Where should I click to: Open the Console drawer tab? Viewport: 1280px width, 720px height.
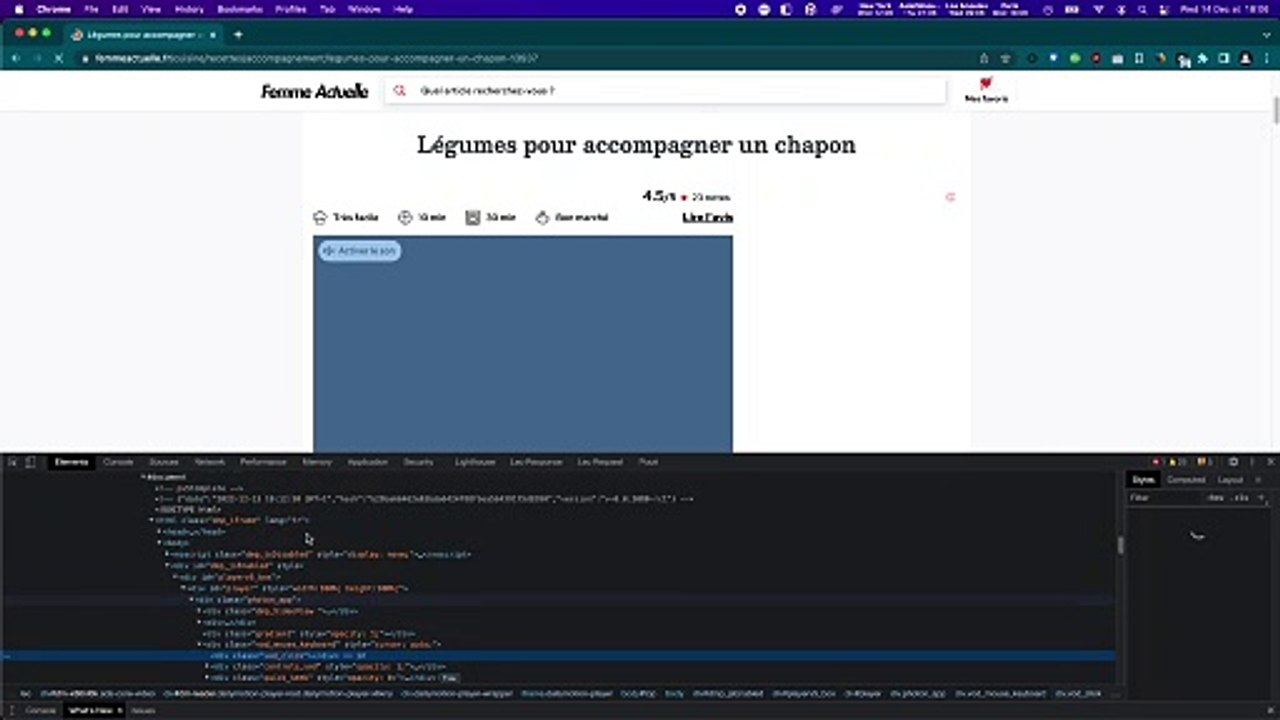click(x=40, y=710)
